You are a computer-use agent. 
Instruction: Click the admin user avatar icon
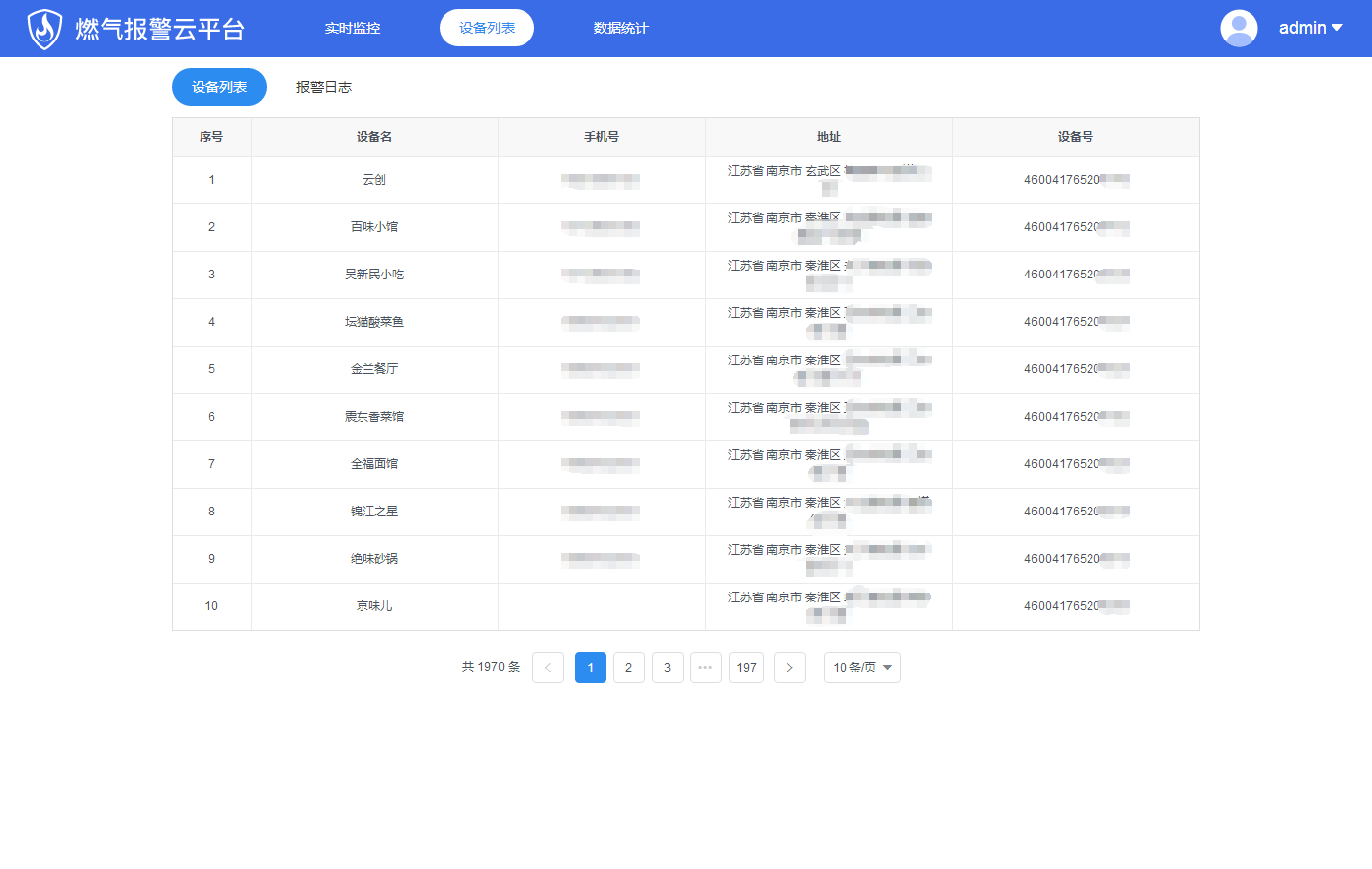point(1239,29)
